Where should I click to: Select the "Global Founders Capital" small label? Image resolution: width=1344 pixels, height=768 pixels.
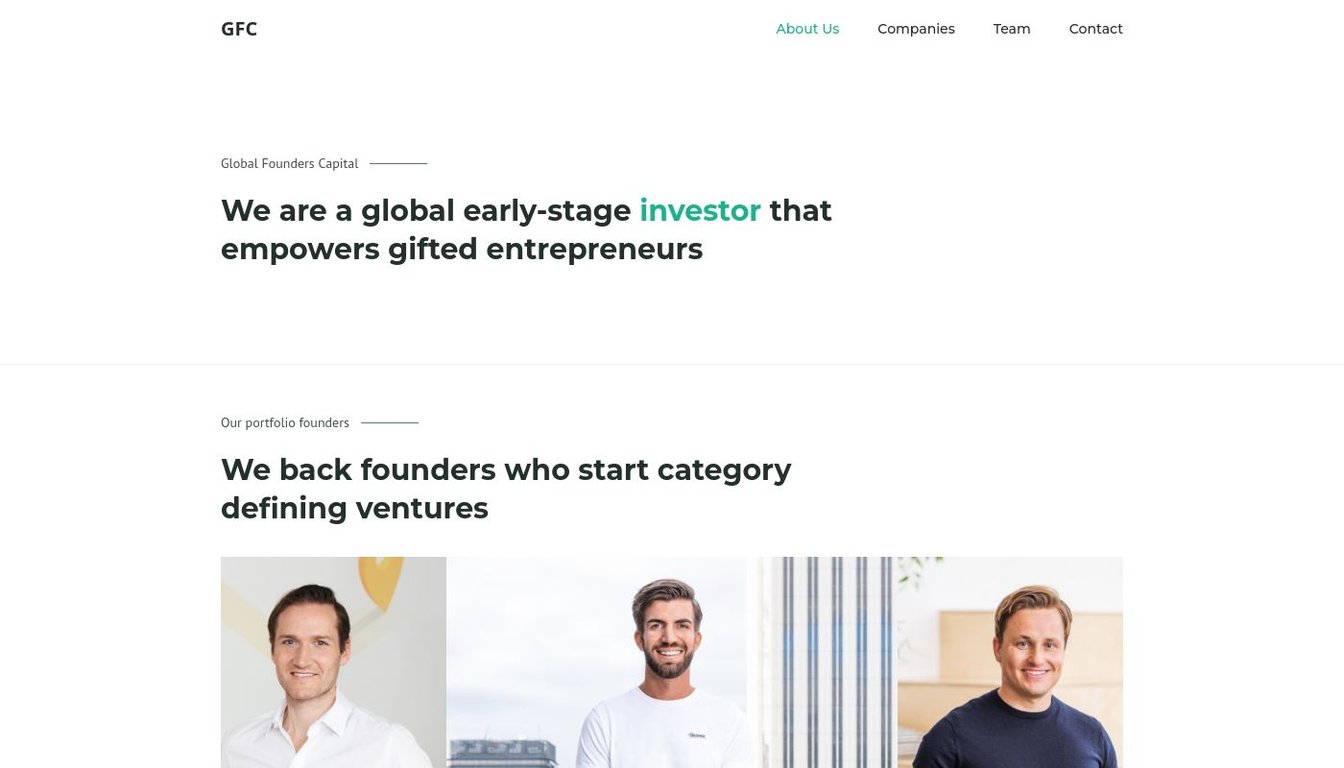click(x=289, y=164)
